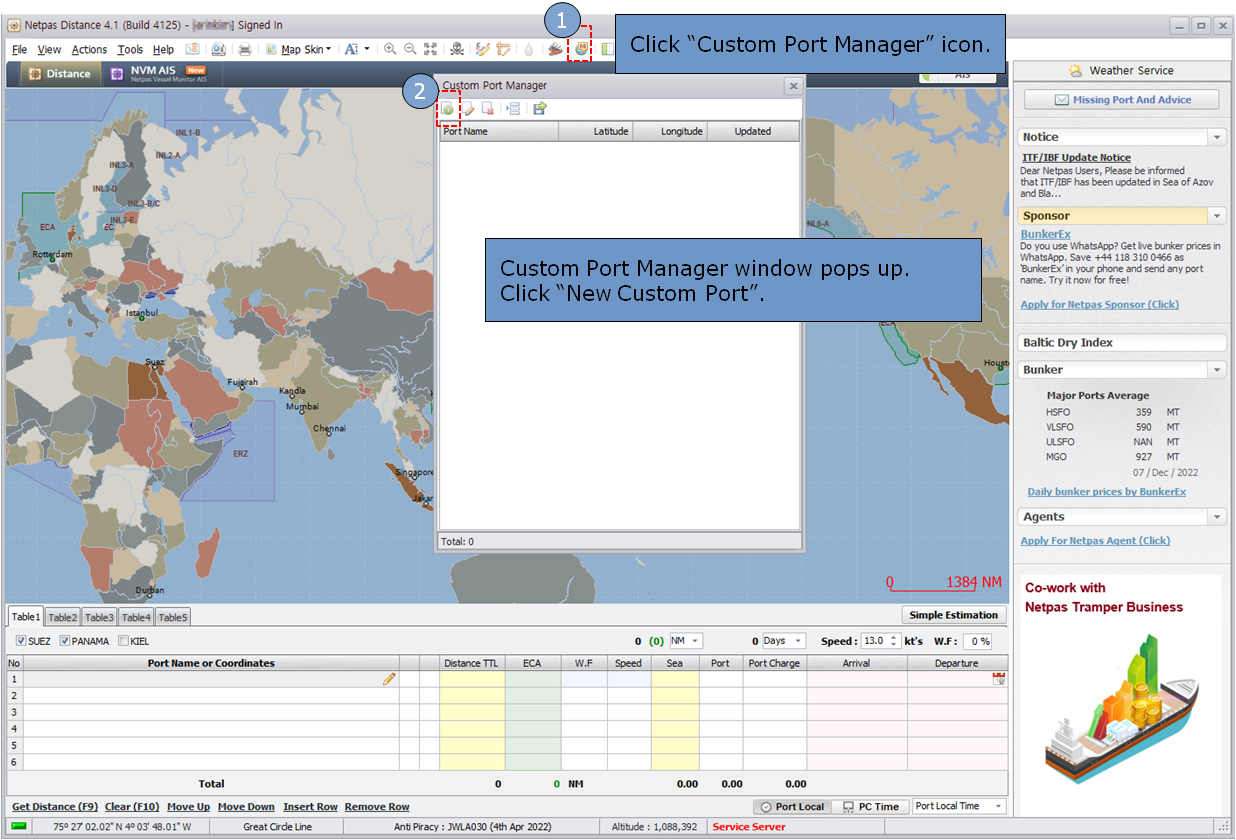The width and height of the screenshot is (1236, 840).
Task: Click the water drop toolbar icon
Action: (x=528, y=49)
